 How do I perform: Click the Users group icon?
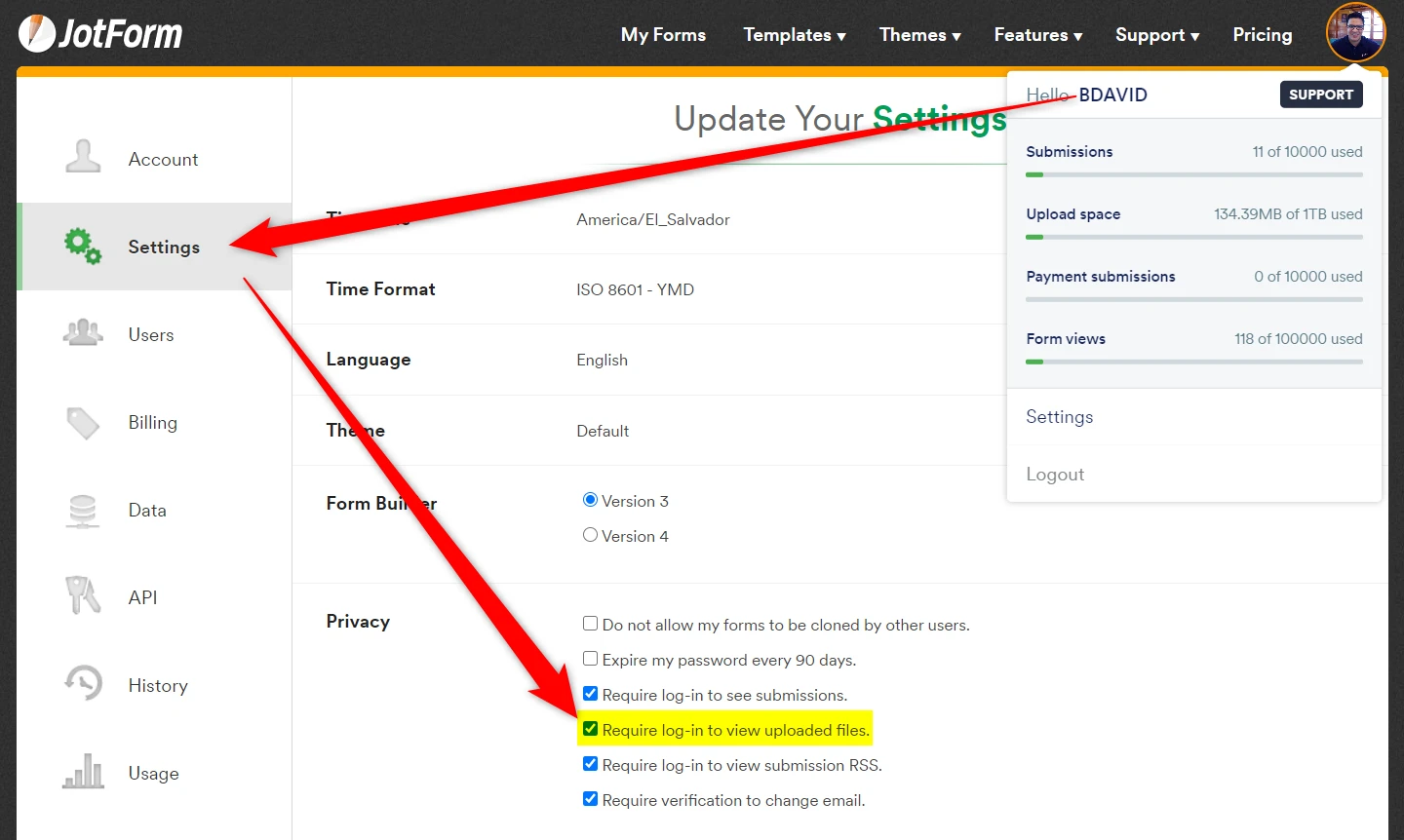83,333
